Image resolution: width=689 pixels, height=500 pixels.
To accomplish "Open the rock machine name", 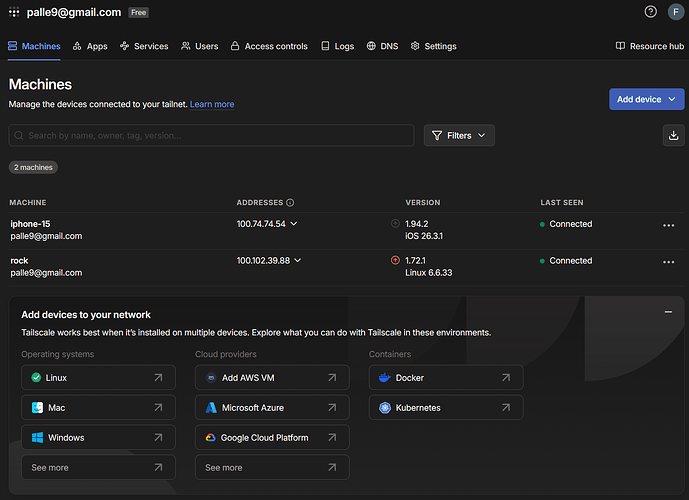I will click(19, 261).
